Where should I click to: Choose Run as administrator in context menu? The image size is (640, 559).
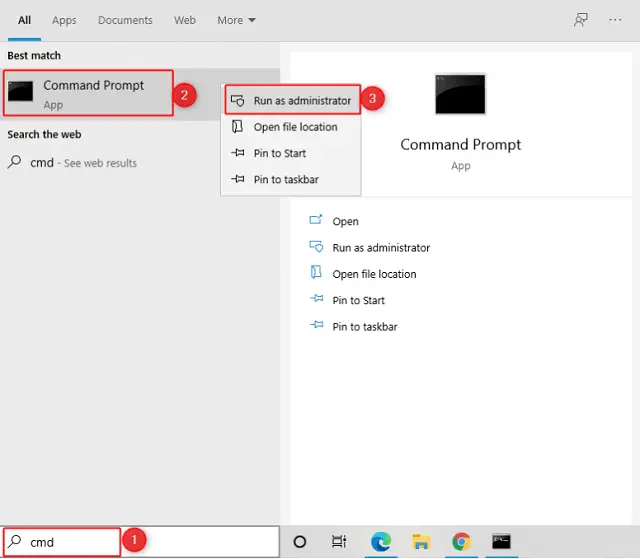point(301,101)
